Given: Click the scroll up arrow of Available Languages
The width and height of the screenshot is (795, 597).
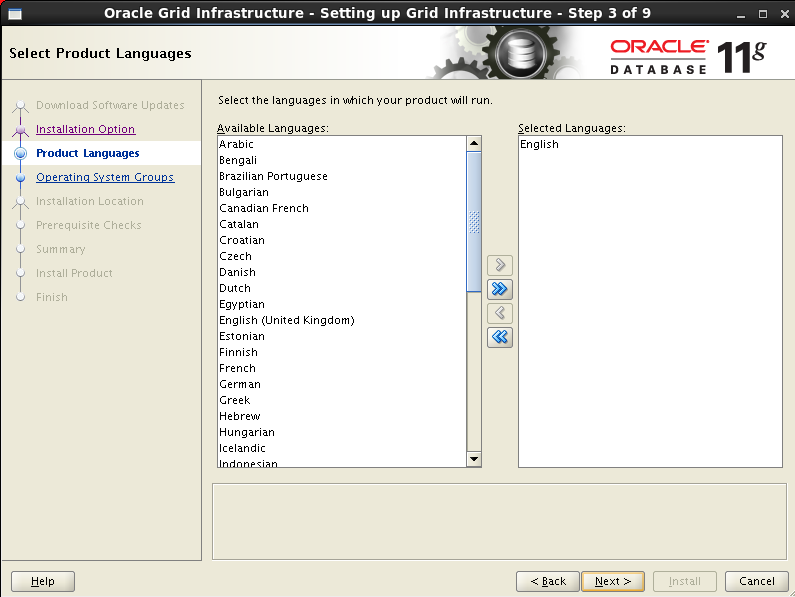Looking at the screenshot, I should 474,144.
